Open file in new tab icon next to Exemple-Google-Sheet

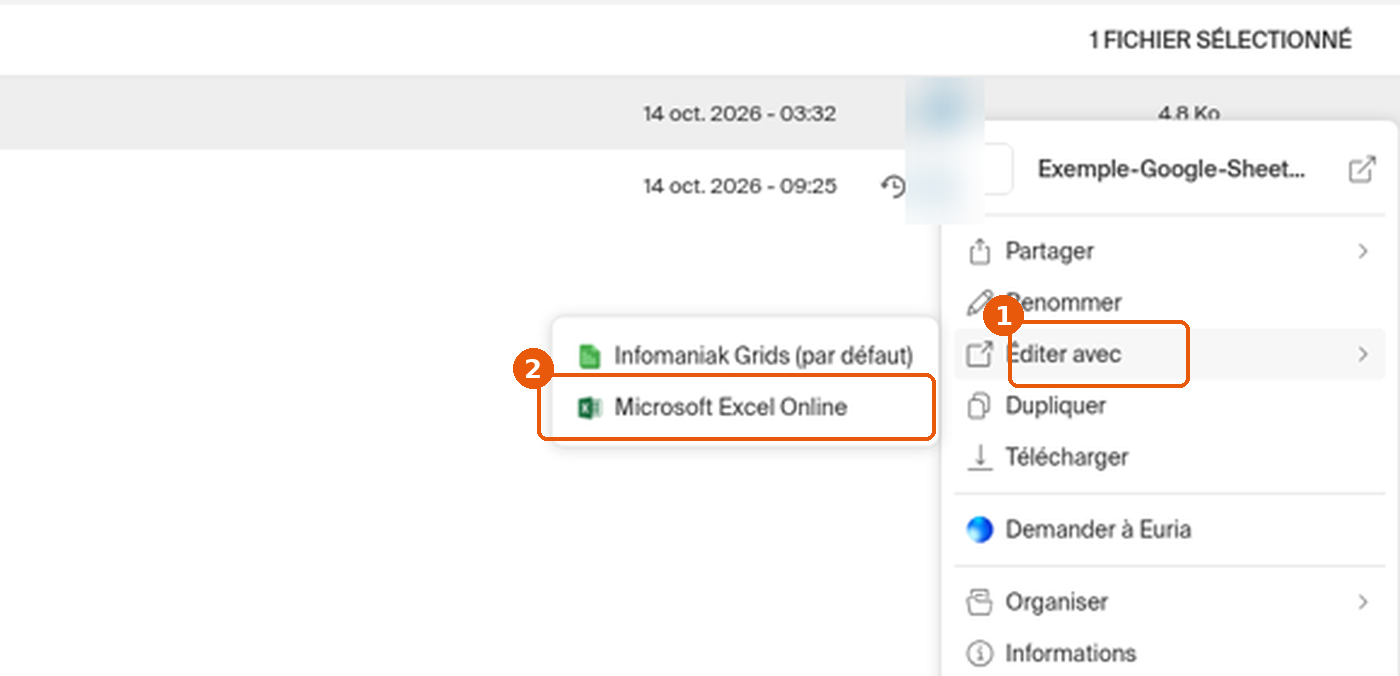point(1362,169)
